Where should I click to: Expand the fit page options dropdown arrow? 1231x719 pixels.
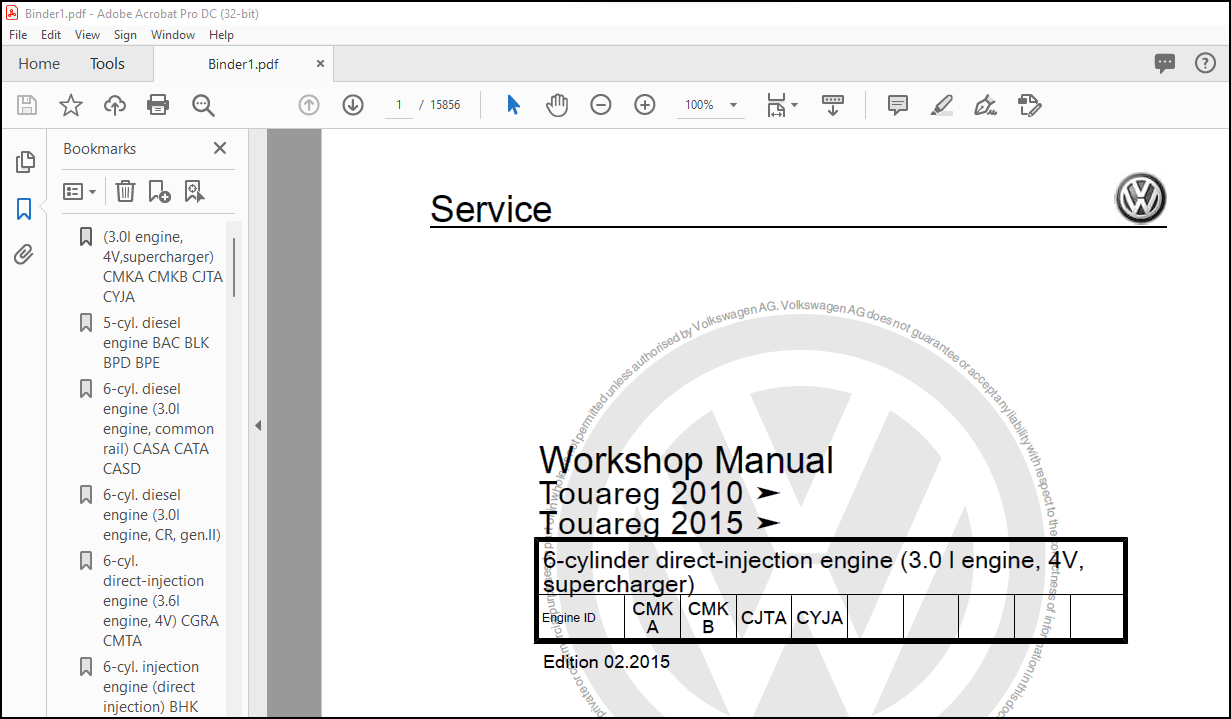[x=795, y=104]
